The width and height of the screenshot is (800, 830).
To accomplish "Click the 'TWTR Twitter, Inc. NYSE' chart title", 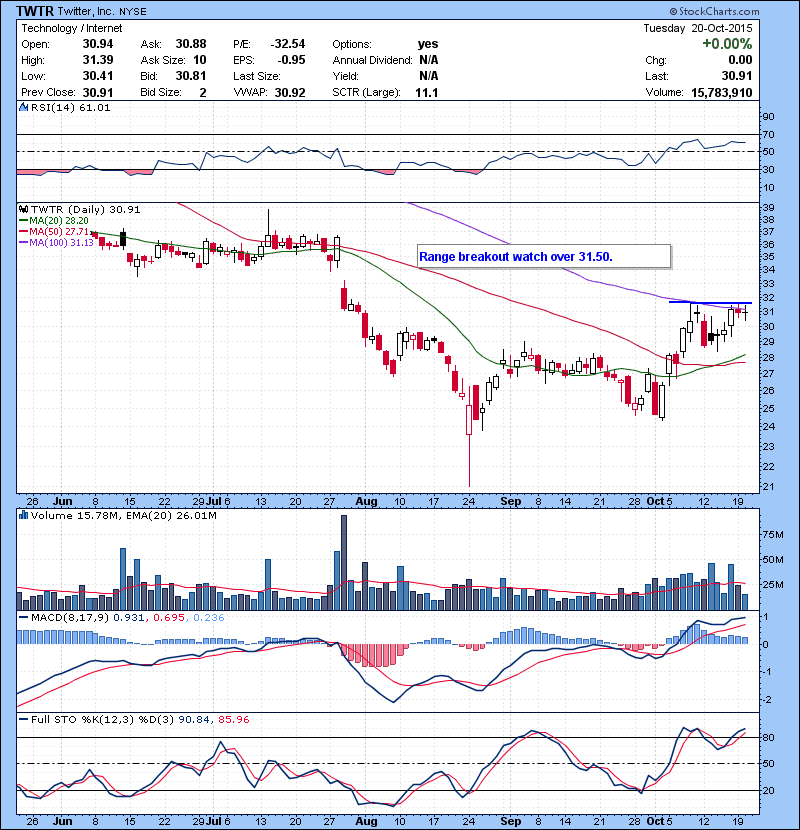I will [82, 11].
